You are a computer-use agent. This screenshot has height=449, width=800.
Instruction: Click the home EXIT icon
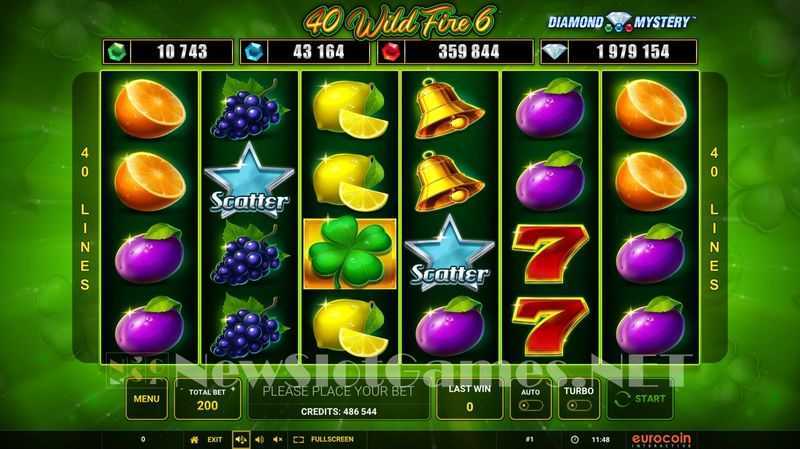tap(194, 439)
